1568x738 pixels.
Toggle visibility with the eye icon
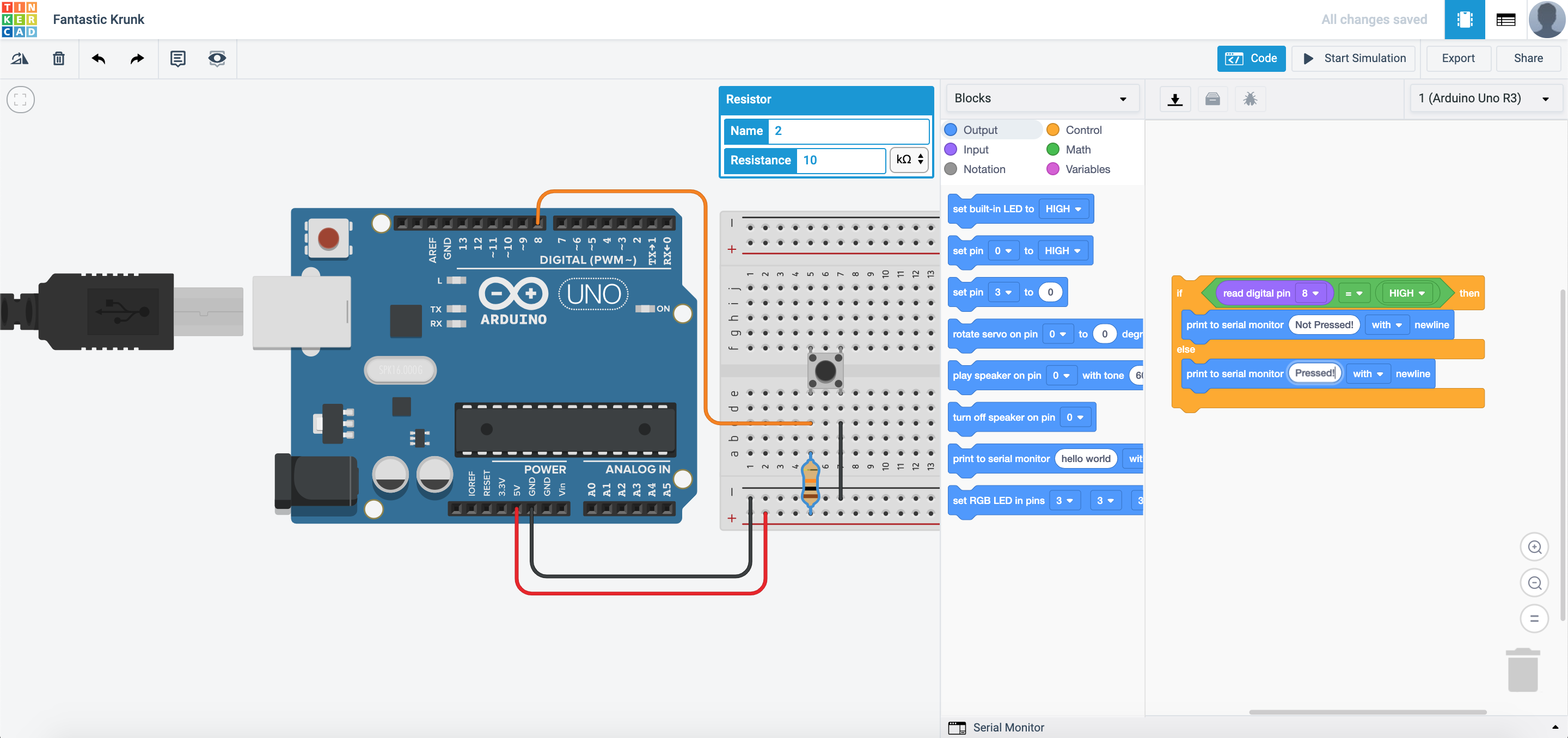[217, 58]
